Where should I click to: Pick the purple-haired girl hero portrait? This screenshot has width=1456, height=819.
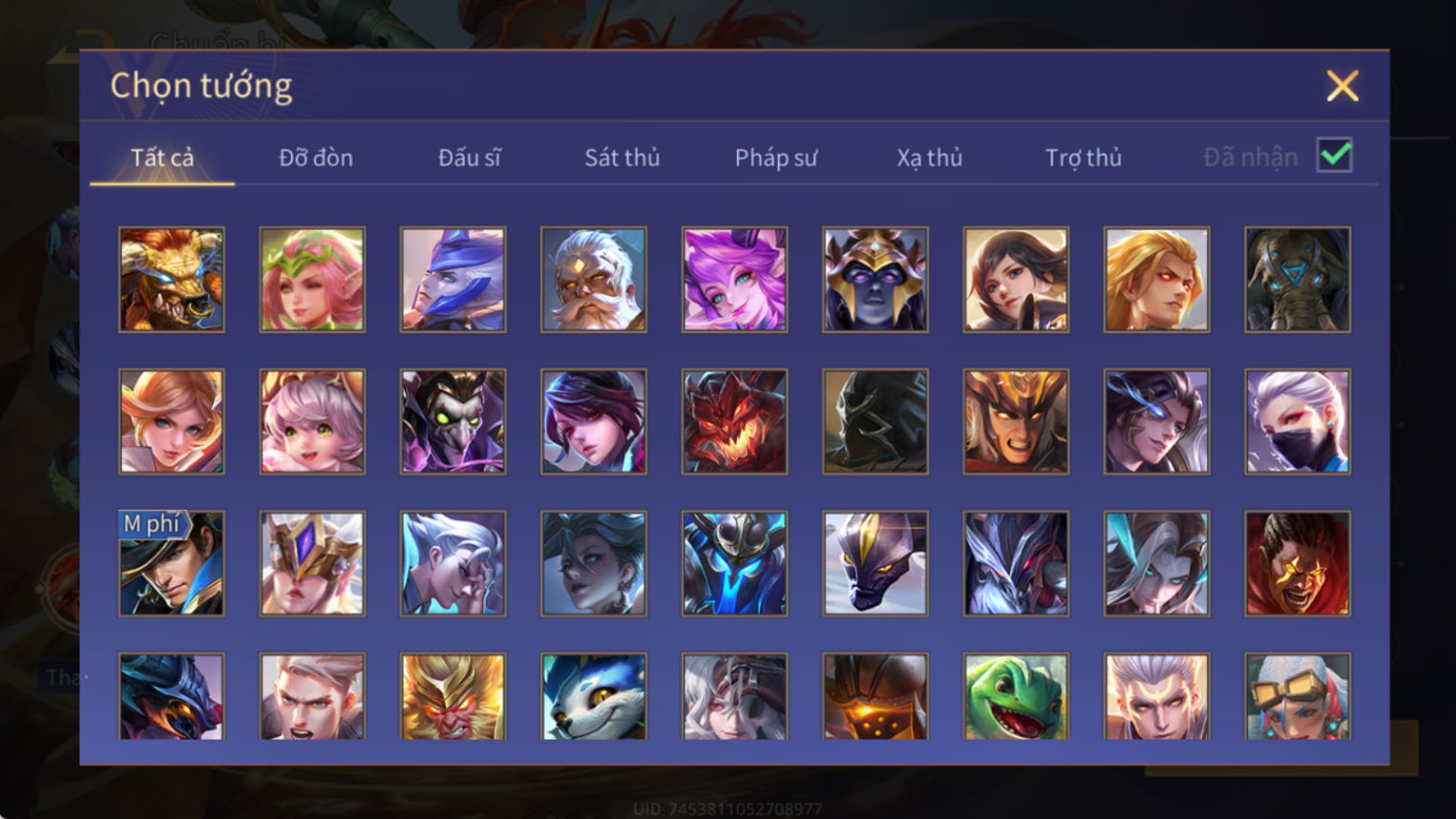pos(734,280)
